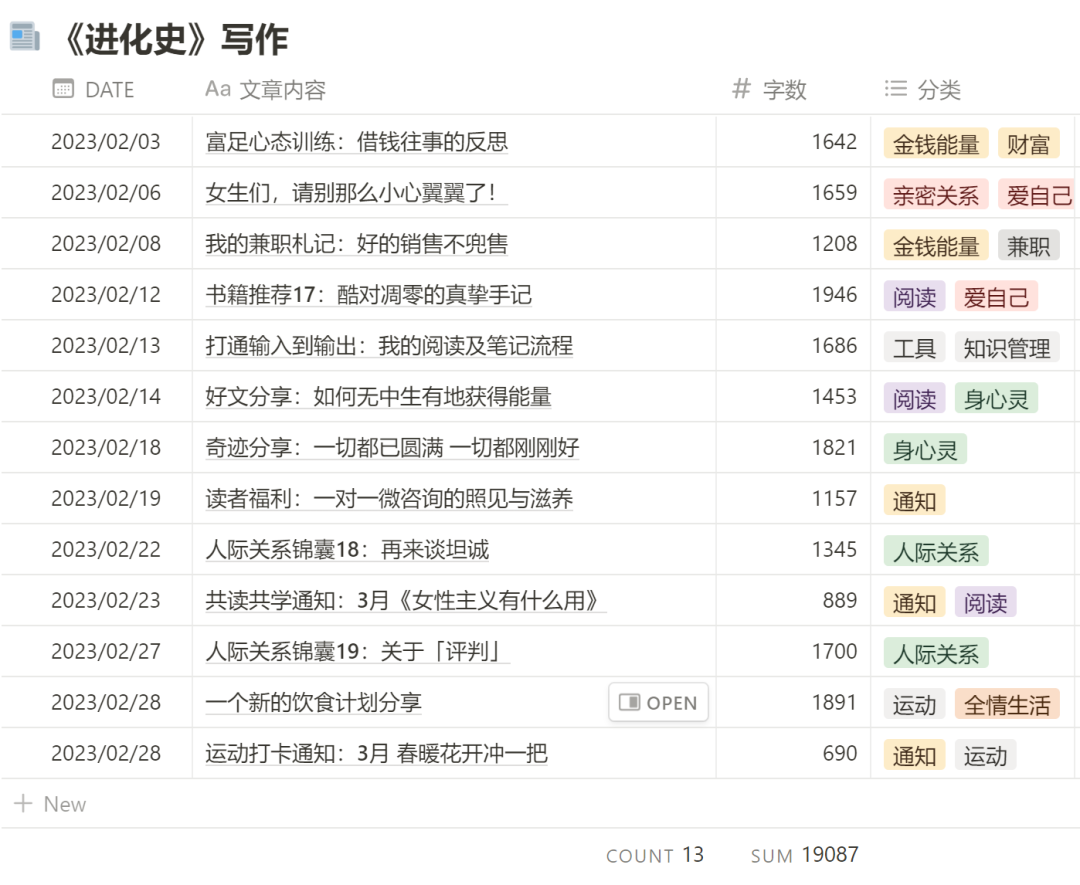Screen dimensions: 1080x885
Task: Open page 书籍推荐17：酷对凋零的真挚手记
Action: [x=368, y=295]
